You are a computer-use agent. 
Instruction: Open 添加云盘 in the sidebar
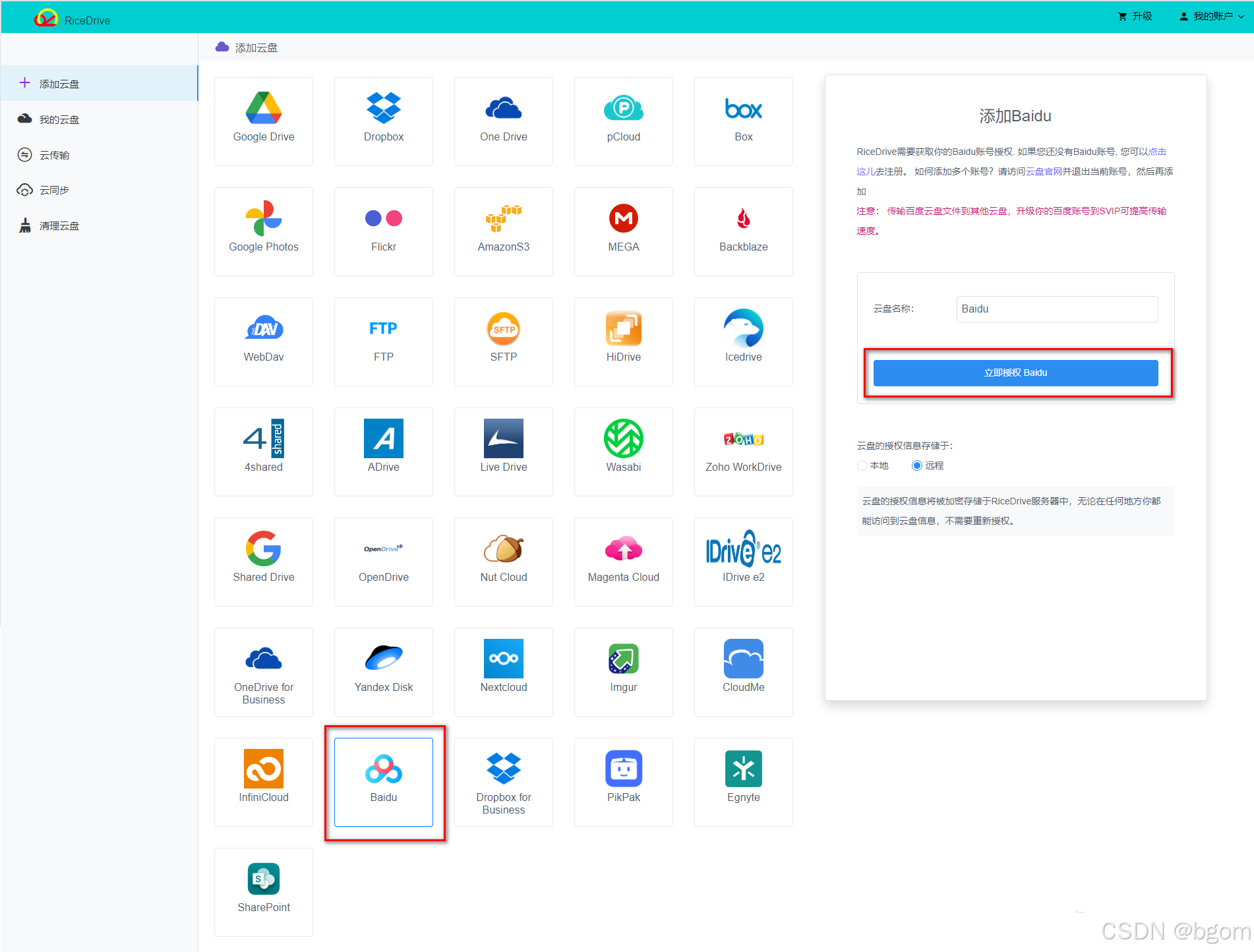click(99, 84)
